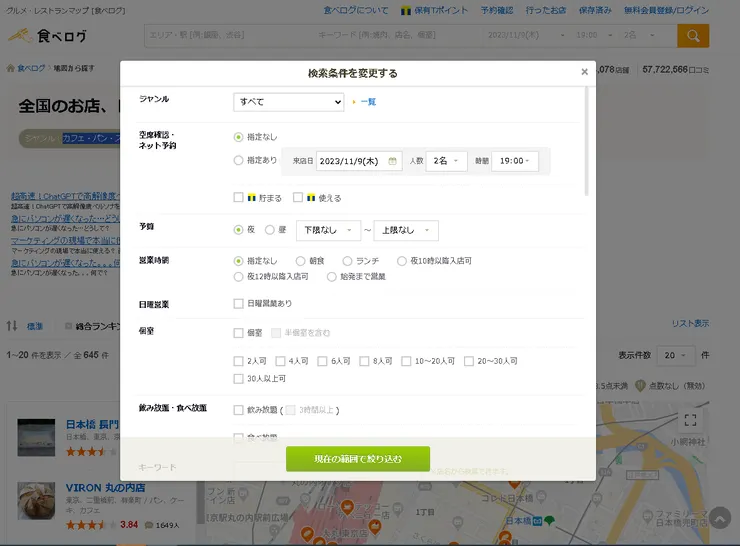The image size is (740, 546).
Task: Click the T-point icon in header
Action: point(406,10)
